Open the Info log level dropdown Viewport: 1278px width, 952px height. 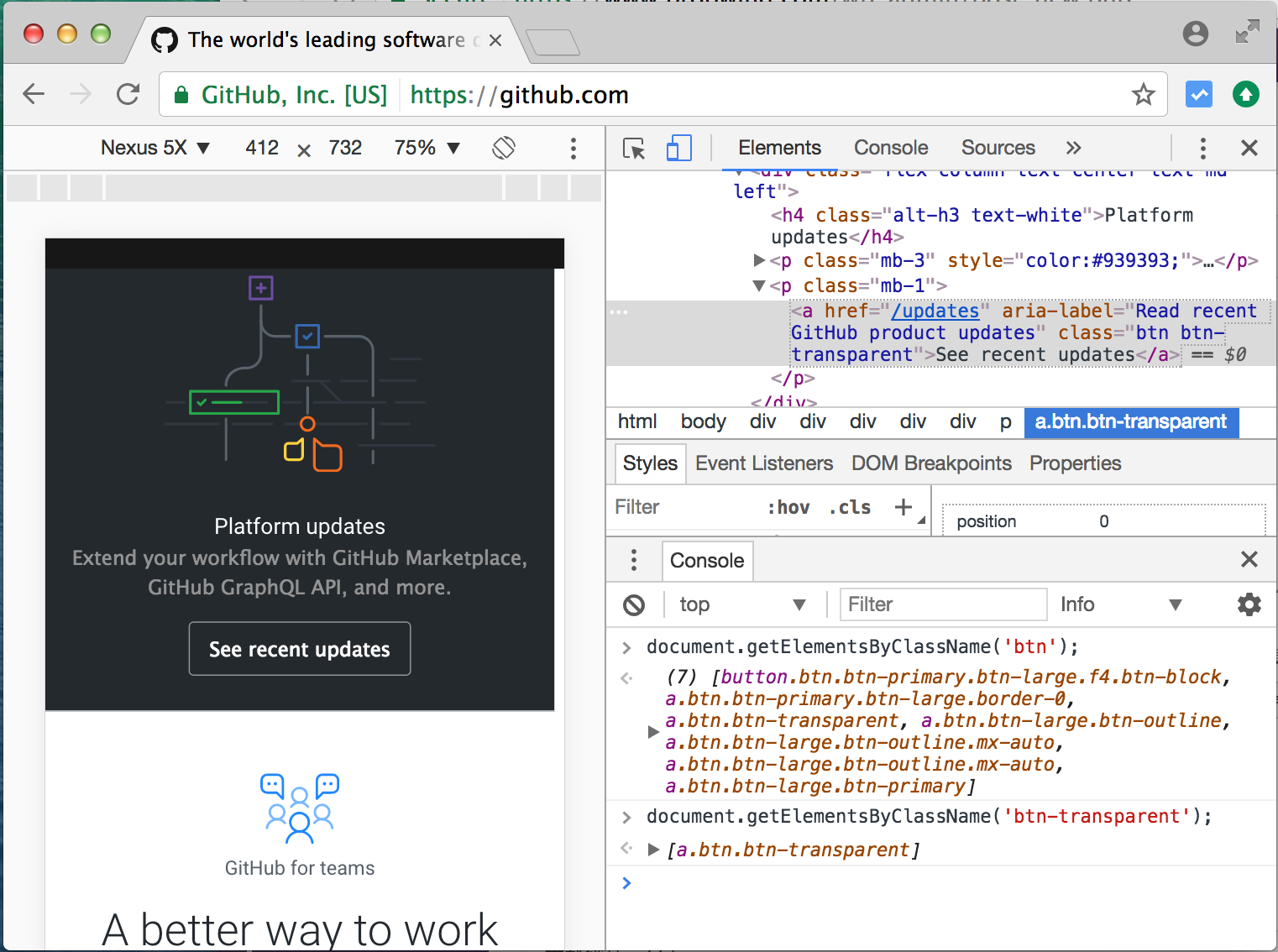pos(1122,604)
